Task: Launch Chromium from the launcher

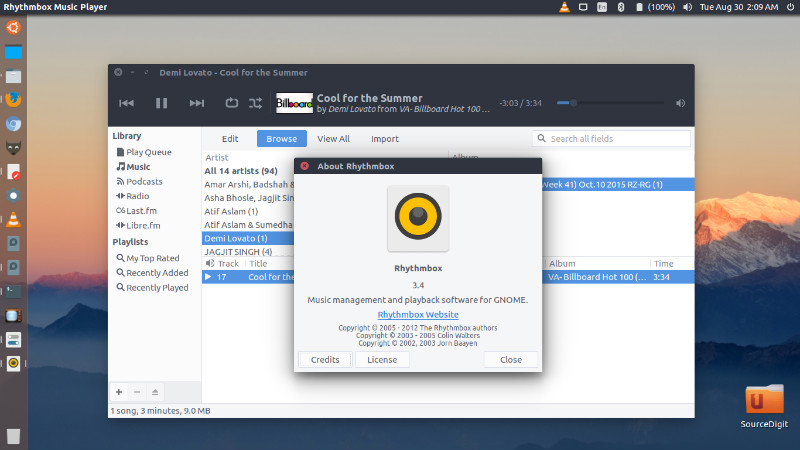Action: [x=13, y=124]
